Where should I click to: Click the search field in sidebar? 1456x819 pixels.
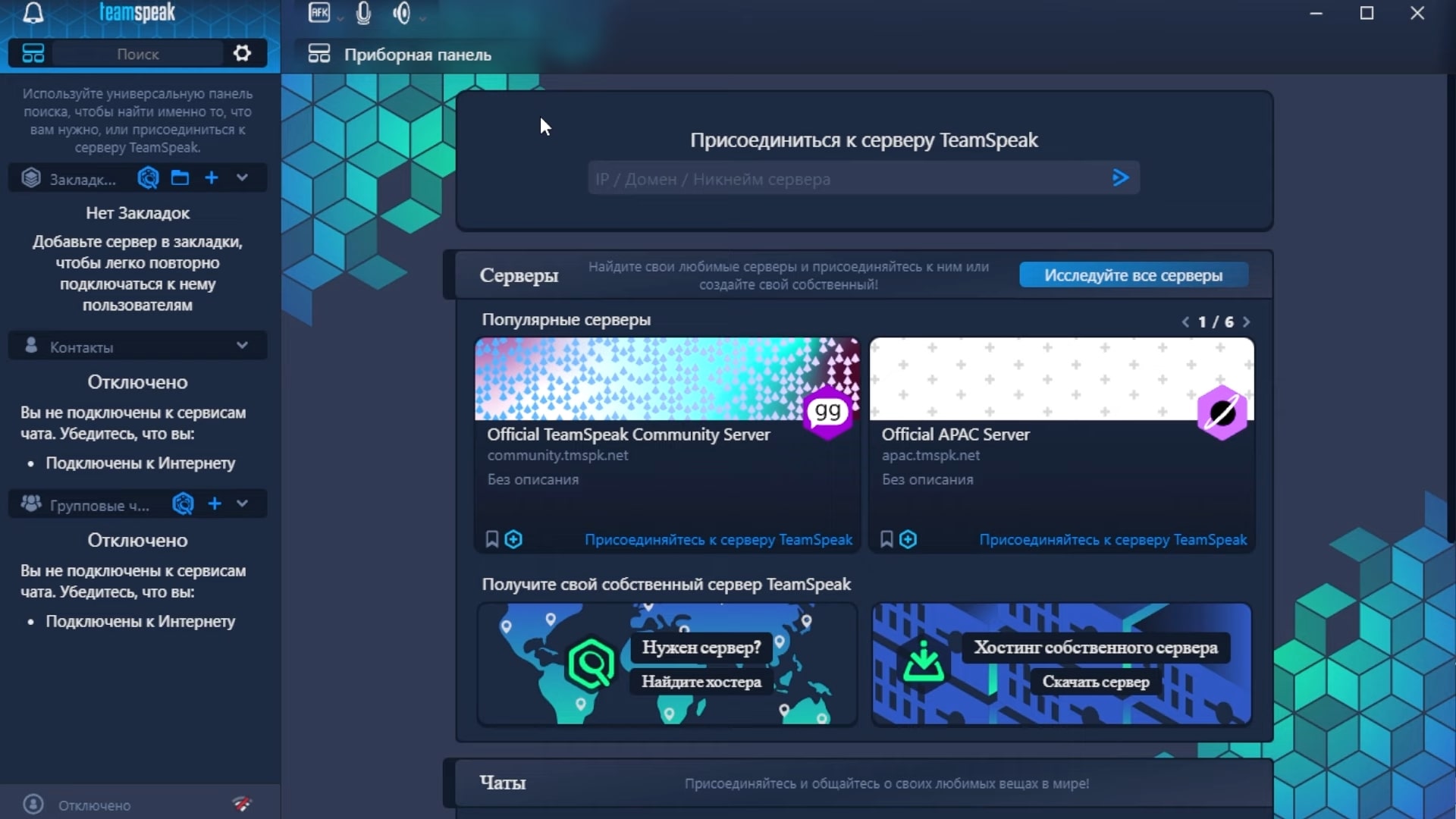pos(137,54)
